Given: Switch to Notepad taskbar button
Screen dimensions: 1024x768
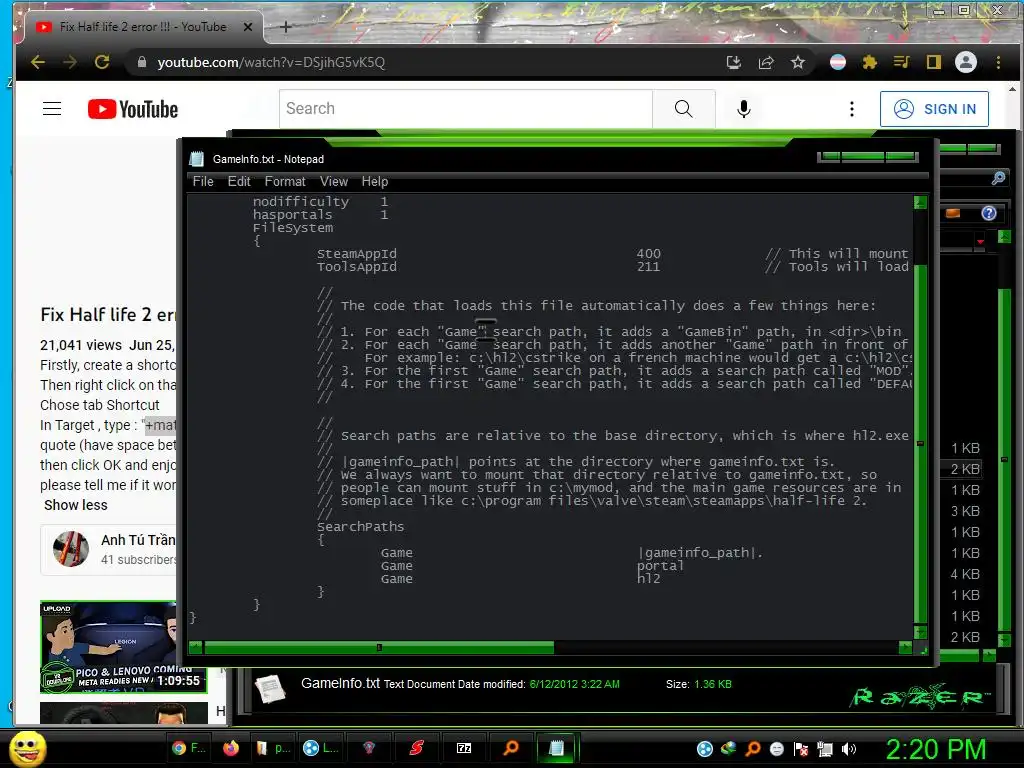Looking at the screenshot, I should click(557, 748).
